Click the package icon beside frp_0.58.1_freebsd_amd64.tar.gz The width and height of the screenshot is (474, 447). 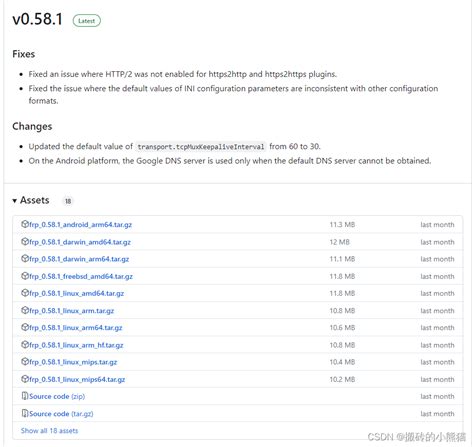25,276
